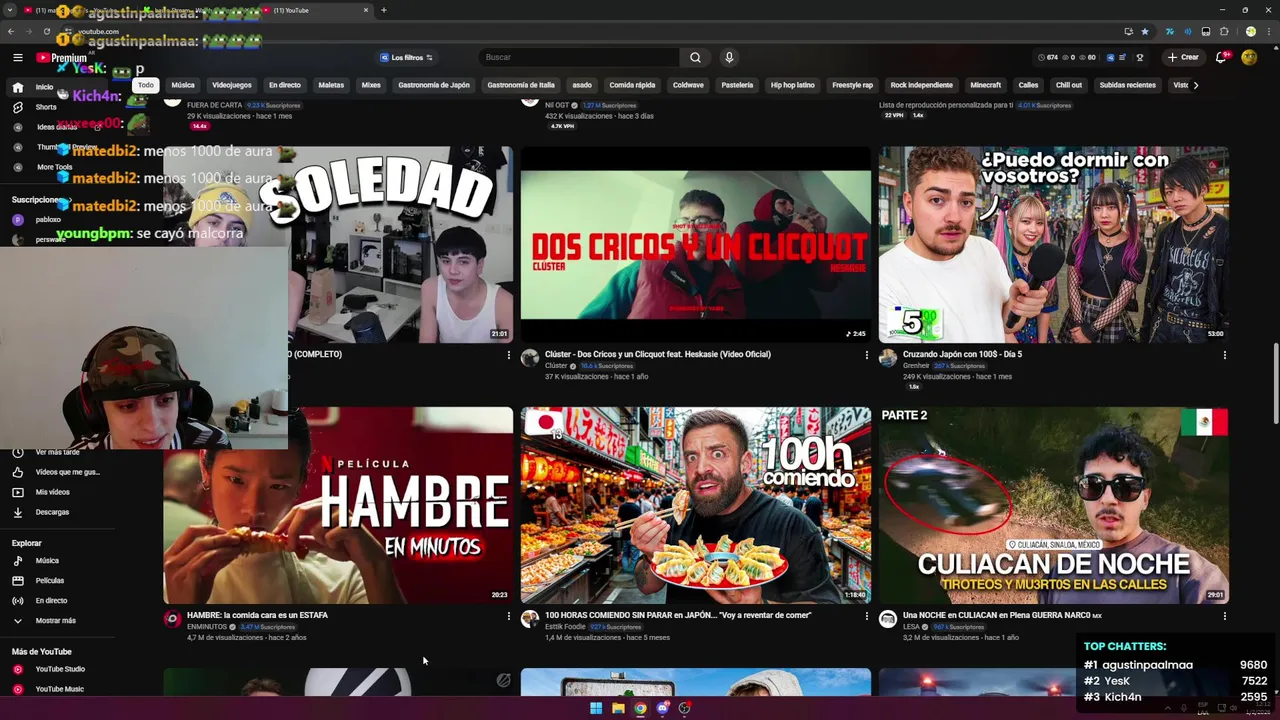Open more options for Cruzando Japón video
The image size is (1280, 720).
[1224, 355]
